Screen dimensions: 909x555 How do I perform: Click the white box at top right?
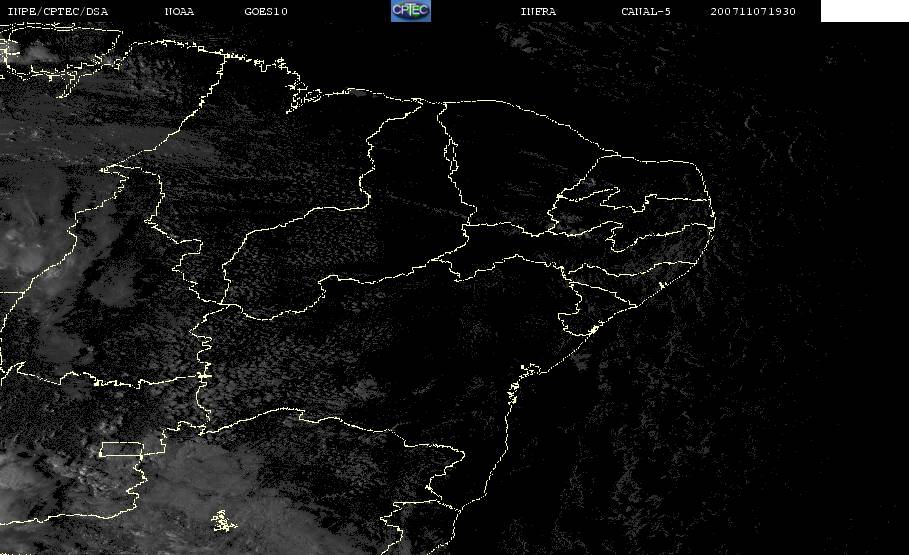pyautogui.click(x=865, y=11)
